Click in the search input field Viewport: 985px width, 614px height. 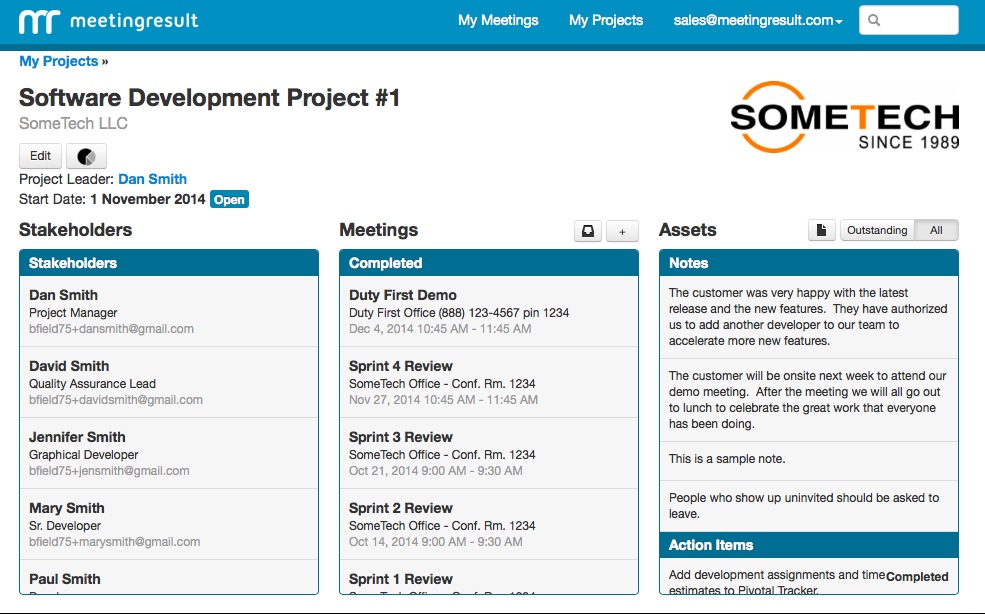(x=908, y=20)
